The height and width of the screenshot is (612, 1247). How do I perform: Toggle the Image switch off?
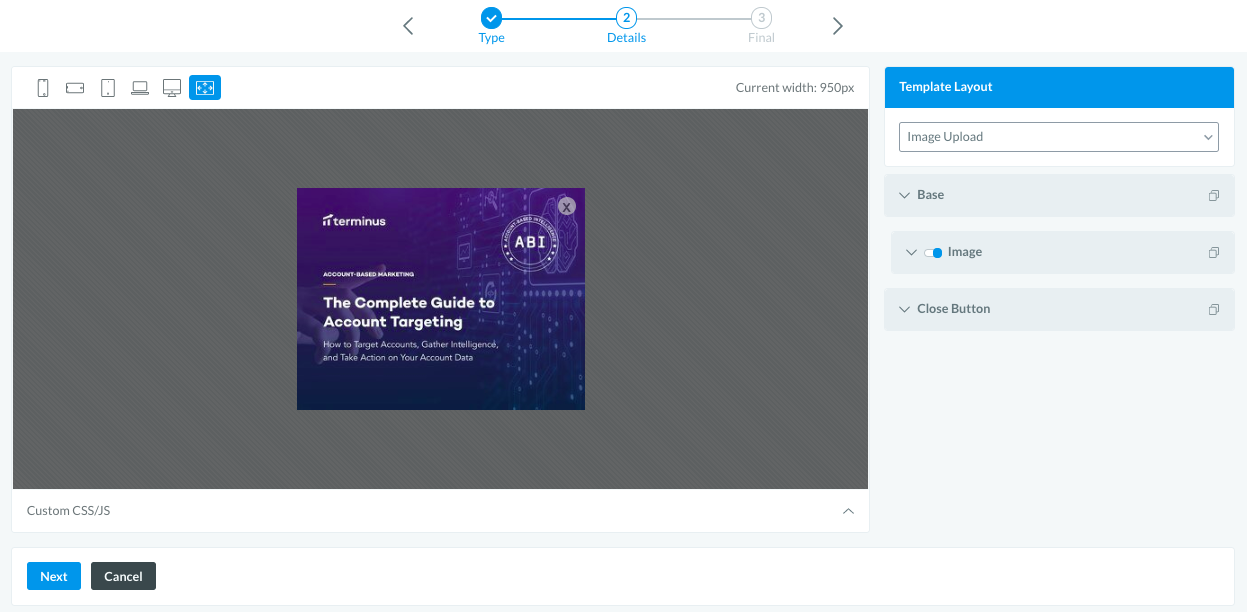933,253
